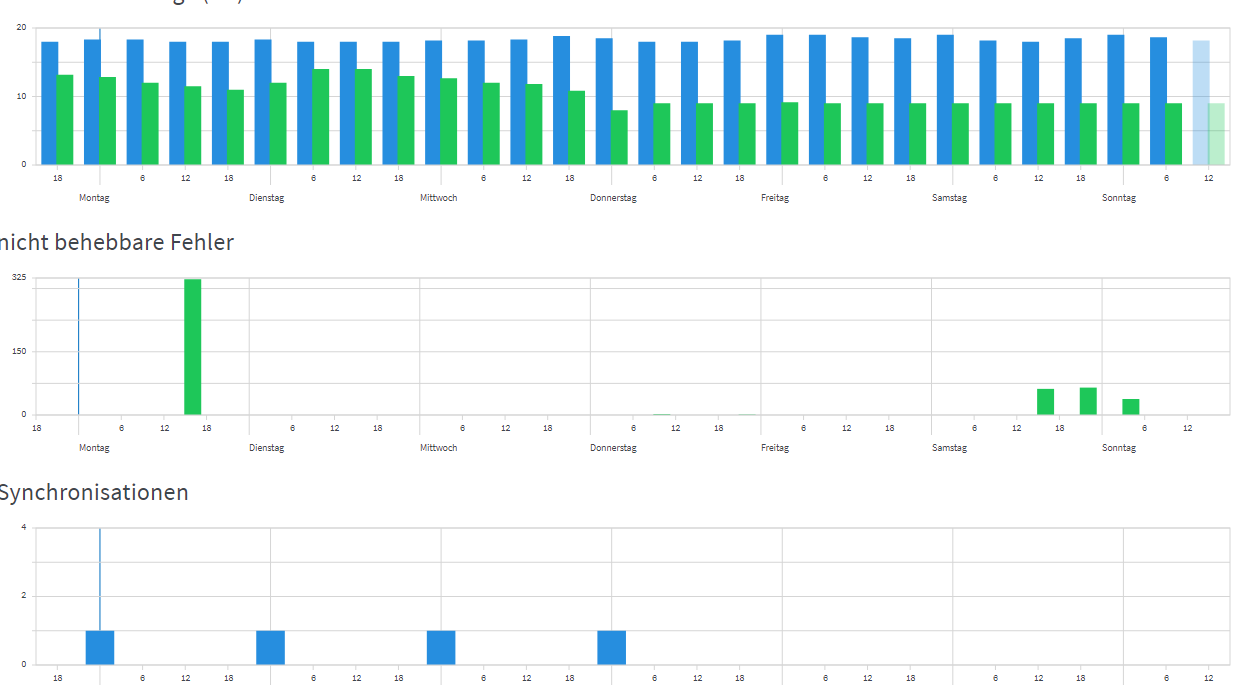Image resolution: width=1238 pixels, height=685 pixels.
Task: Click the "Mittwoch" label under the Fehler chart
Action: [x=439, y=448]
